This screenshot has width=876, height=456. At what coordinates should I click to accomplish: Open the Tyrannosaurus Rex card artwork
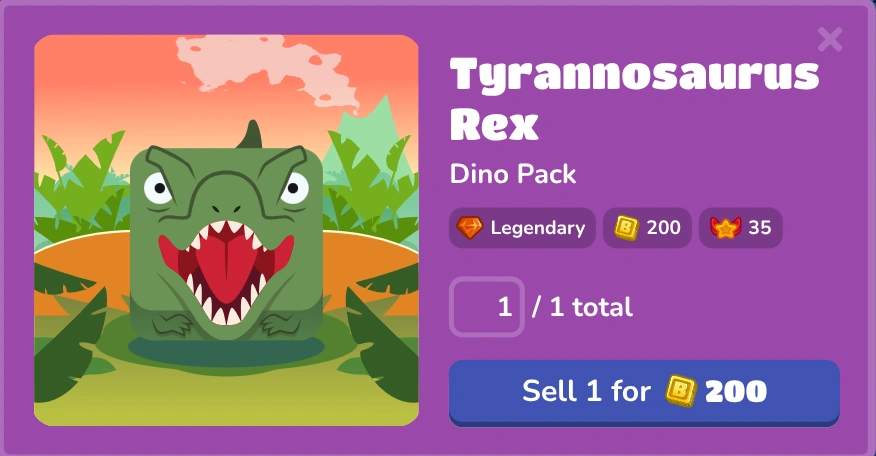226,230
